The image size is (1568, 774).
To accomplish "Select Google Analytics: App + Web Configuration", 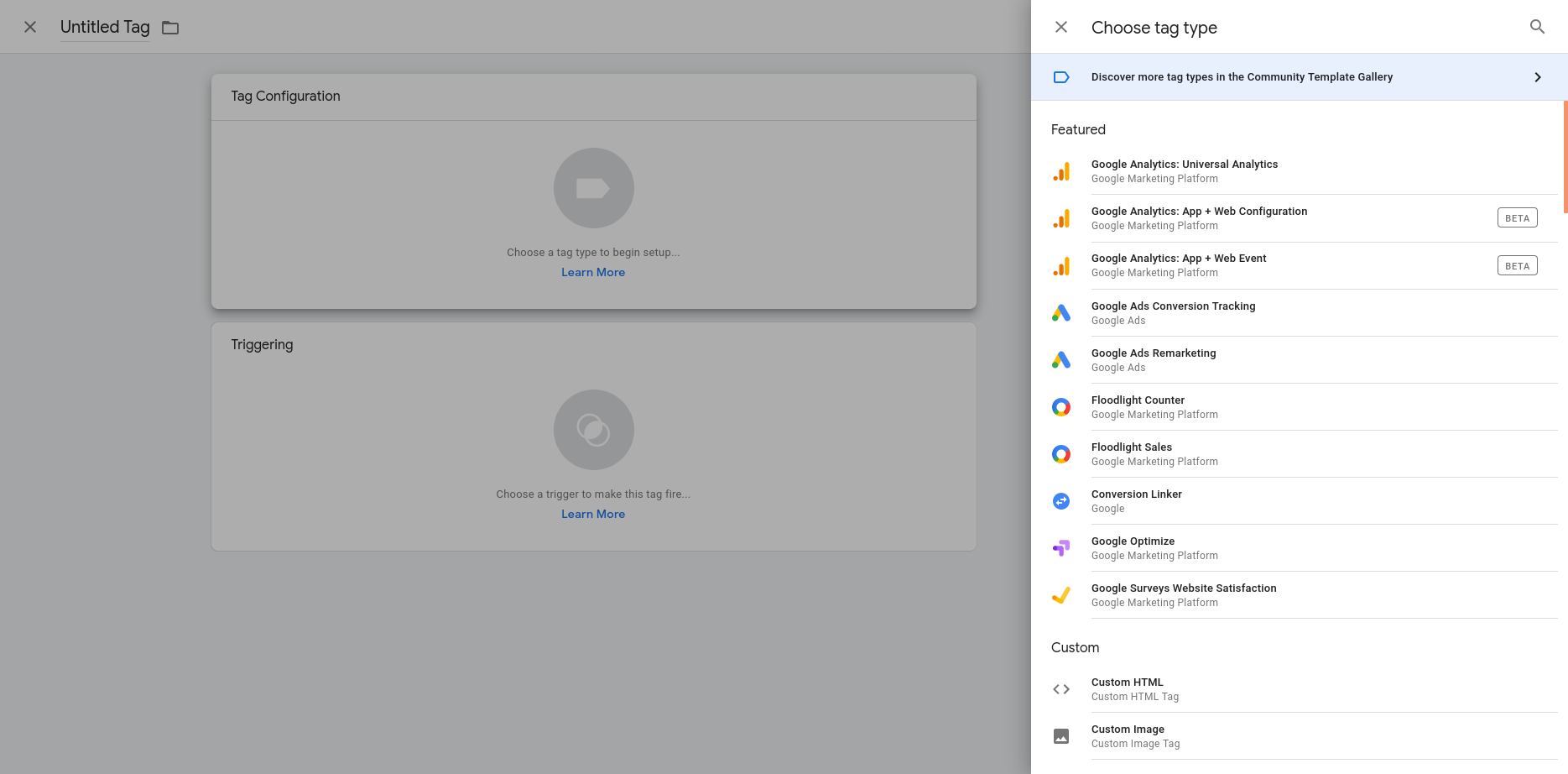I will (x=1199, y=218).
